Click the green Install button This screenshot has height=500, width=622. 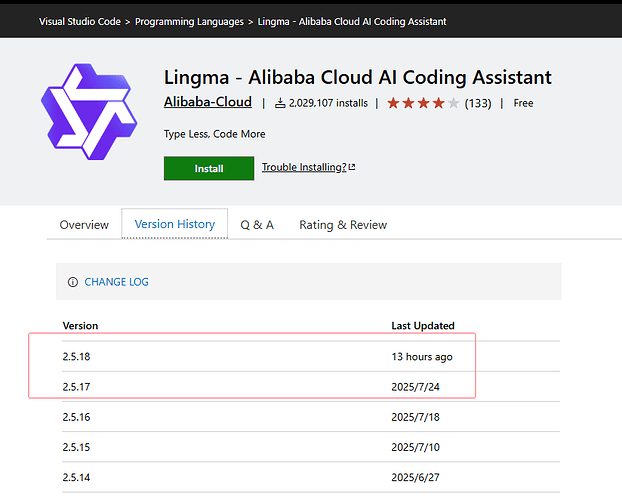click(209, 168)
